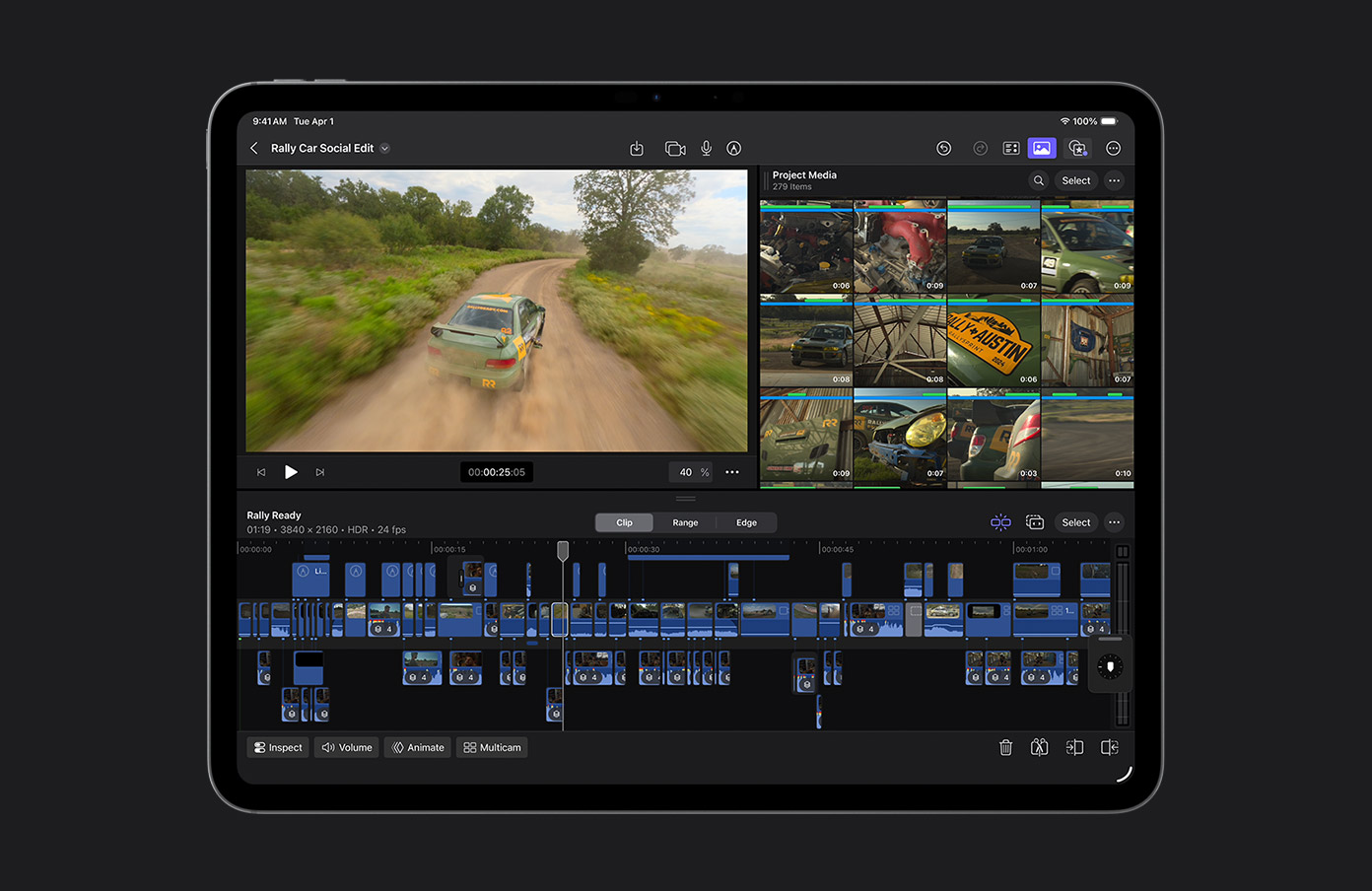This screenshot has width=1372, height=891.
Task: Select the Rally Austin logo thumbnail
Action: pyautogui.click(x=993, y=345)
